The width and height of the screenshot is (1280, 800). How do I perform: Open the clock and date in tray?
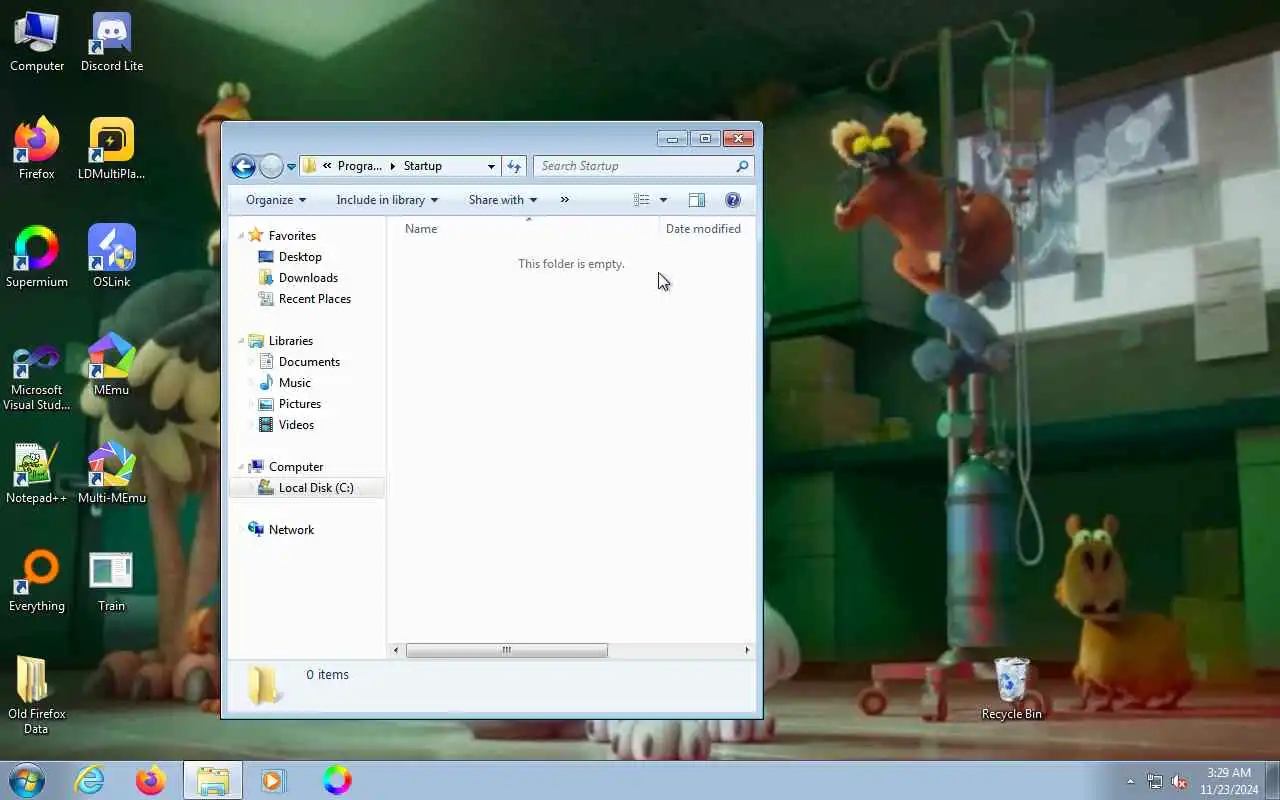(x=1229, y=781)
